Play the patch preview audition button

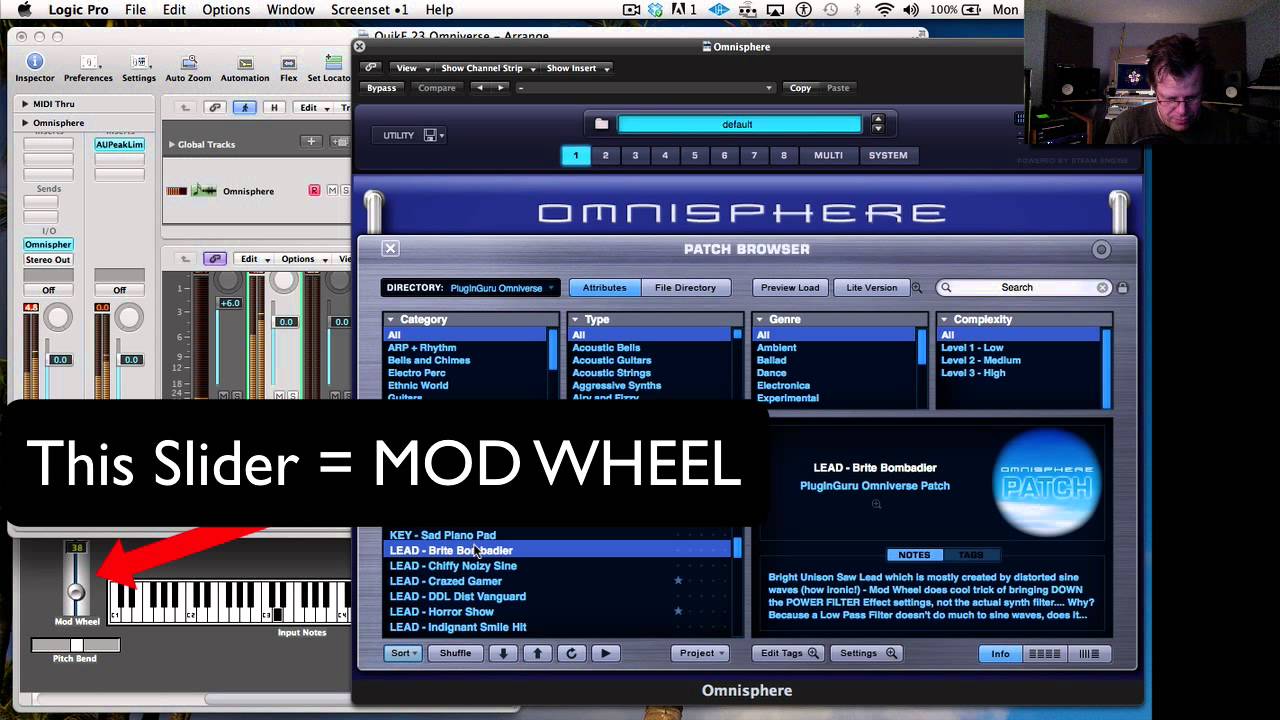[605, 653]
